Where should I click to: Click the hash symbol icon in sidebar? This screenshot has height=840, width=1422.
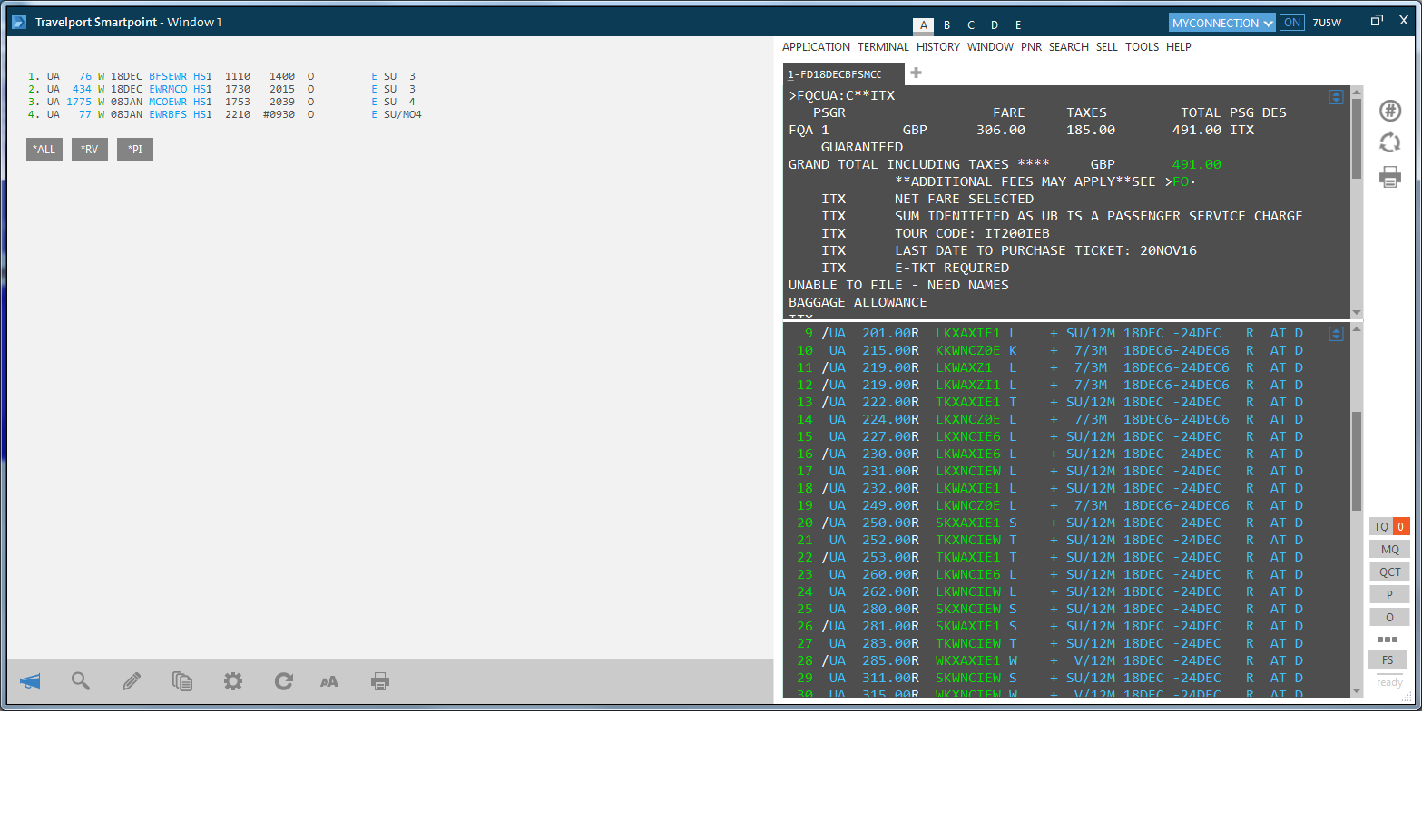coord(1390,111)
